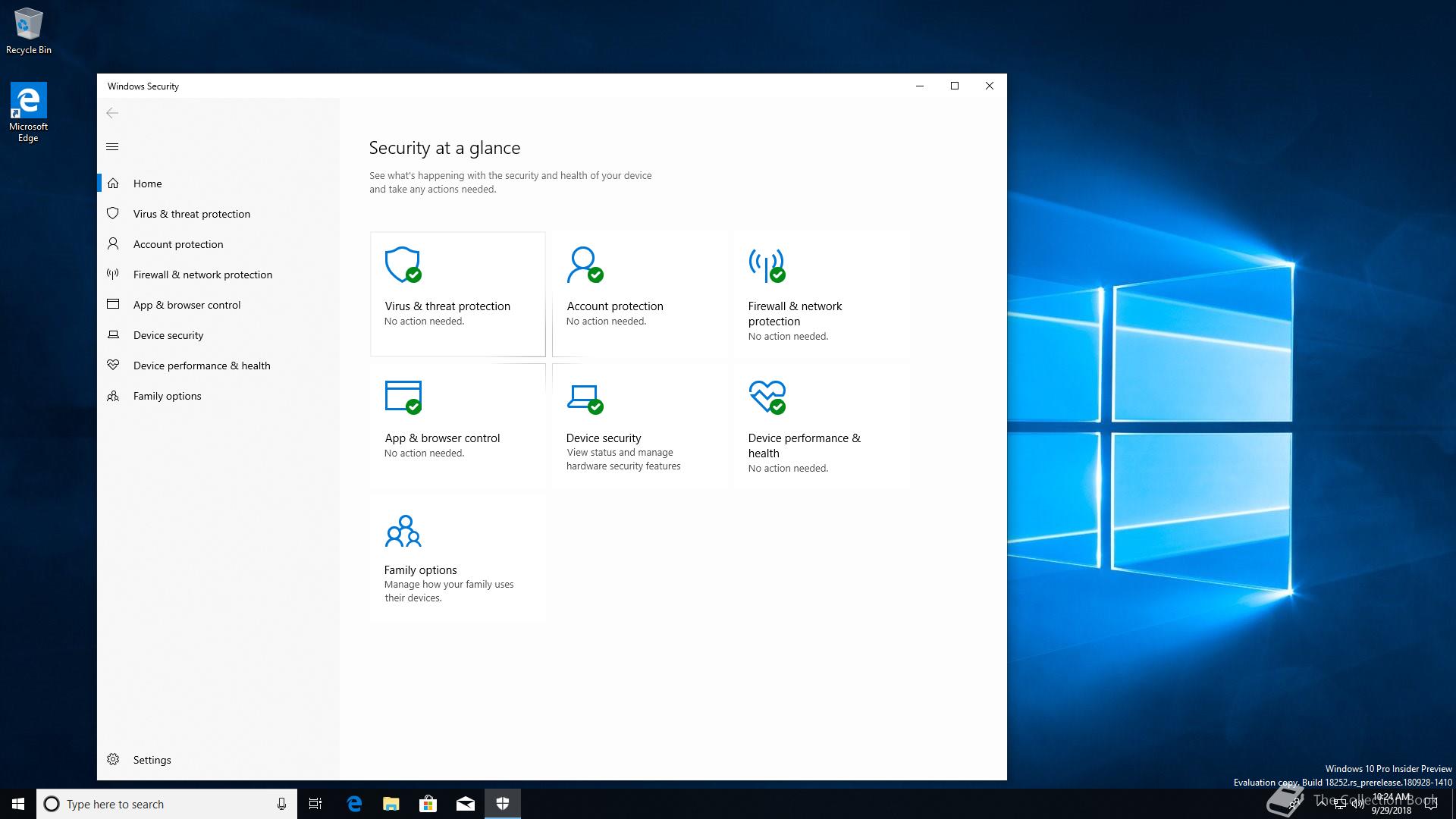Screen dimensions: 1456x819
Task: Open Task View from the taskbar
Action: 315,804
